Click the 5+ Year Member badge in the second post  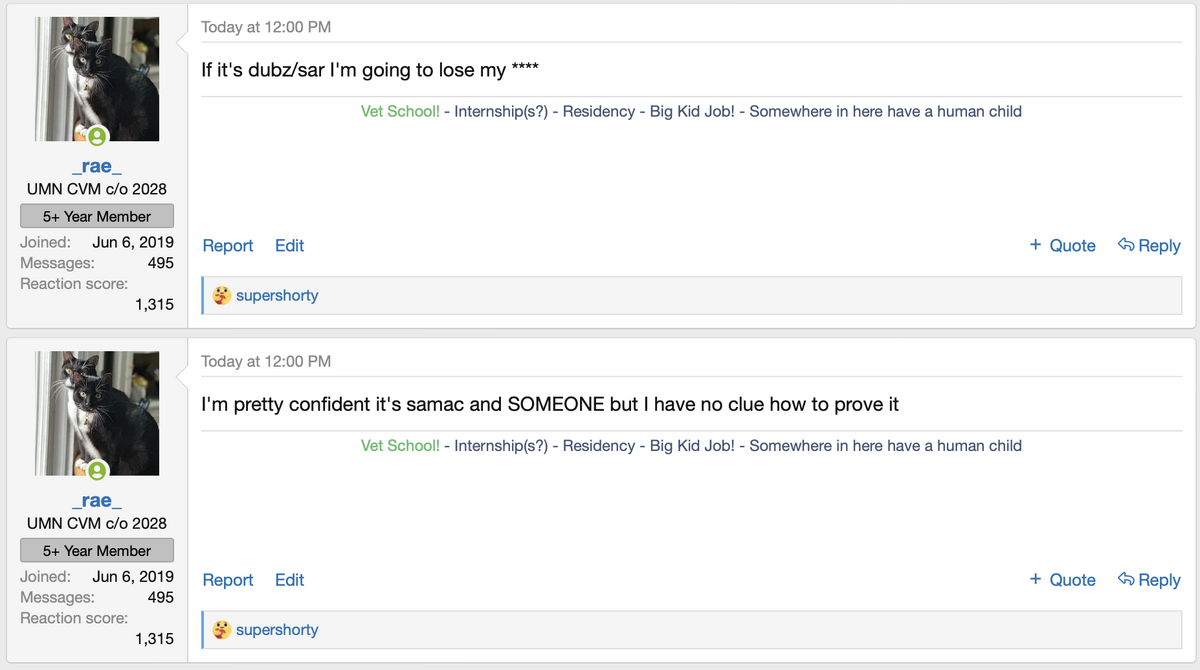click(x=97, y=550)
